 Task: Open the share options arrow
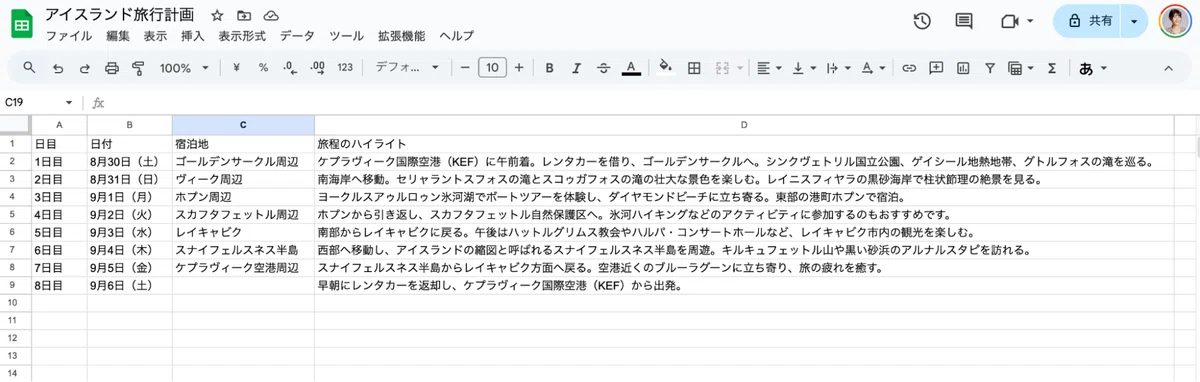[x=1135, y=21]
